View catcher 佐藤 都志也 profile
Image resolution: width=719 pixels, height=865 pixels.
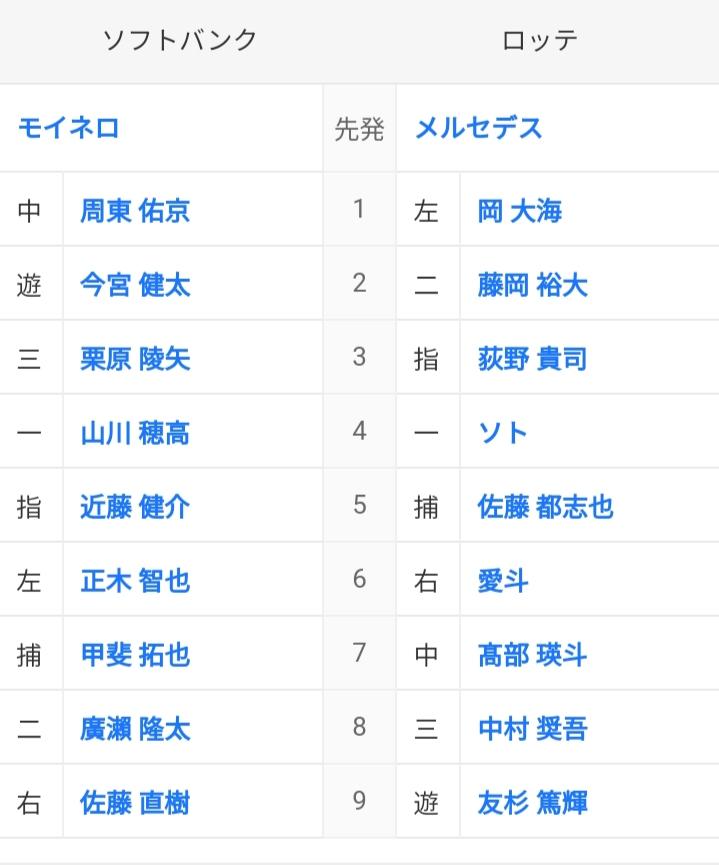545,506
